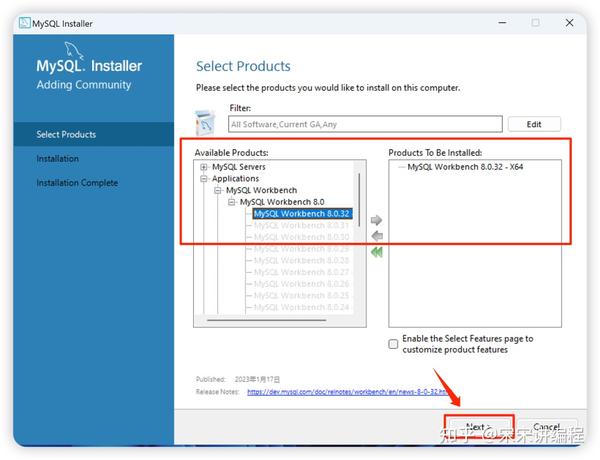Collapse the Applications tree node
The image size is (600, 460).
(204, 179)
